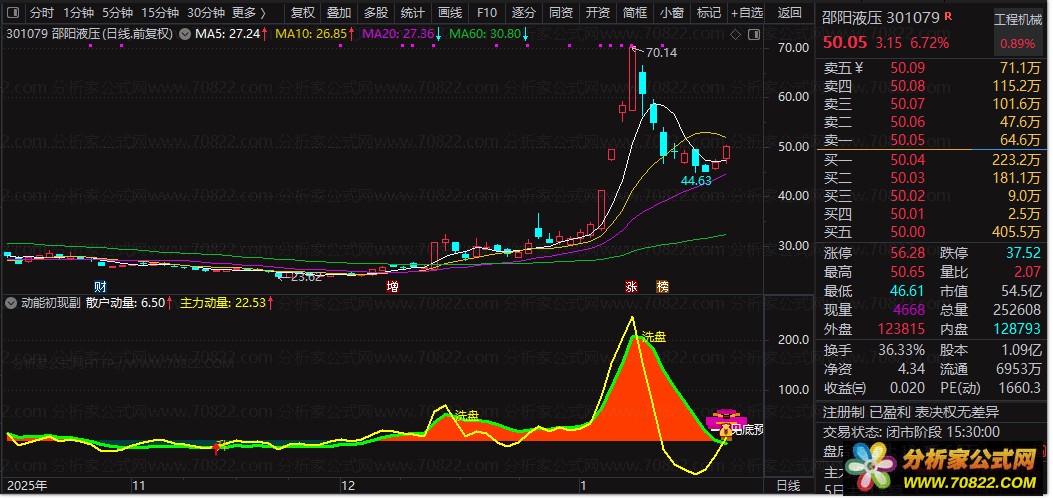Expand the MA indicator dropdown arrow
1053x499 pixels.
(x=184, y=34)
